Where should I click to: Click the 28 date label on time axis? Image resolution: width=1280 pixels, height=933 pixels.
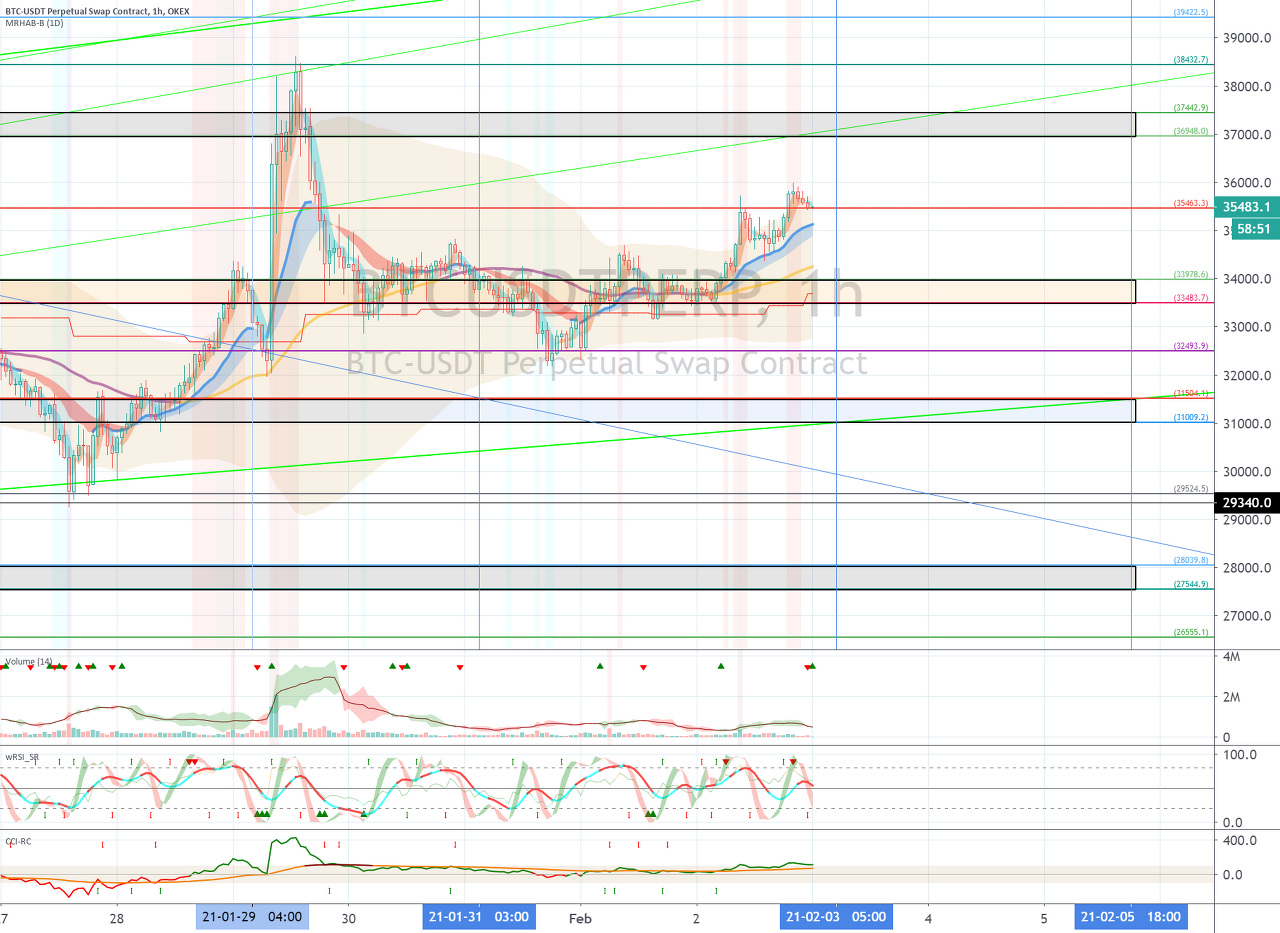[118, 917]
